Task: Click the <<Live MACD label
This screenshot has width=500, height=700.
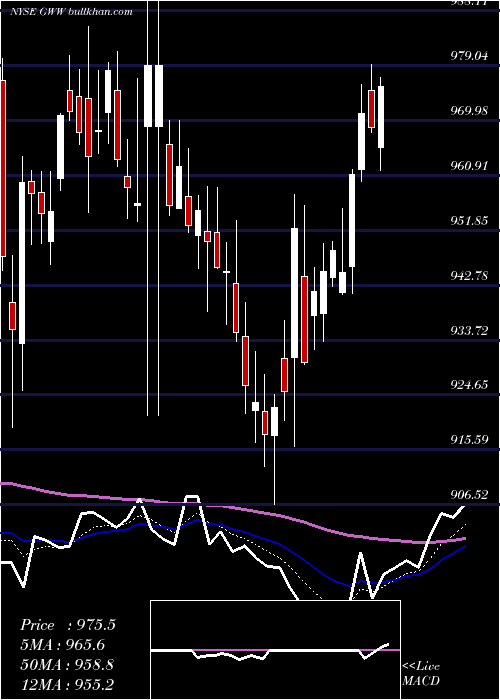Action: click(421, 673)
